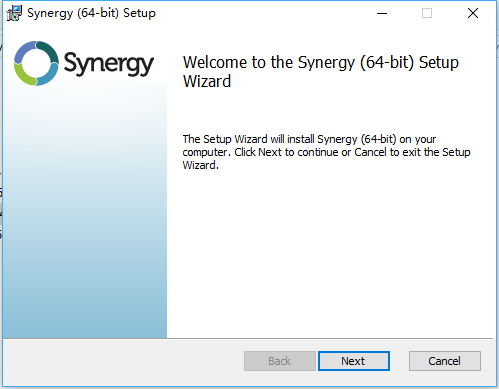Exit setup using the Cancel button
This screenshot has height=389, width=499.
click(445, 361)
